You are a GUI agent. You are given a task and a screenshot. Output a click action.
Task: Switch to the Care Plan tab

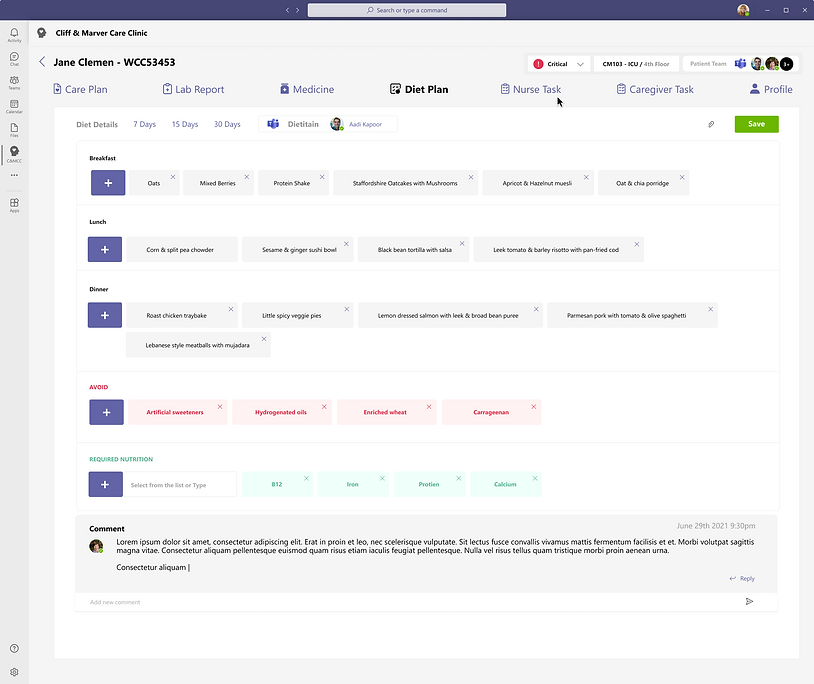click(x=80, y=89)
